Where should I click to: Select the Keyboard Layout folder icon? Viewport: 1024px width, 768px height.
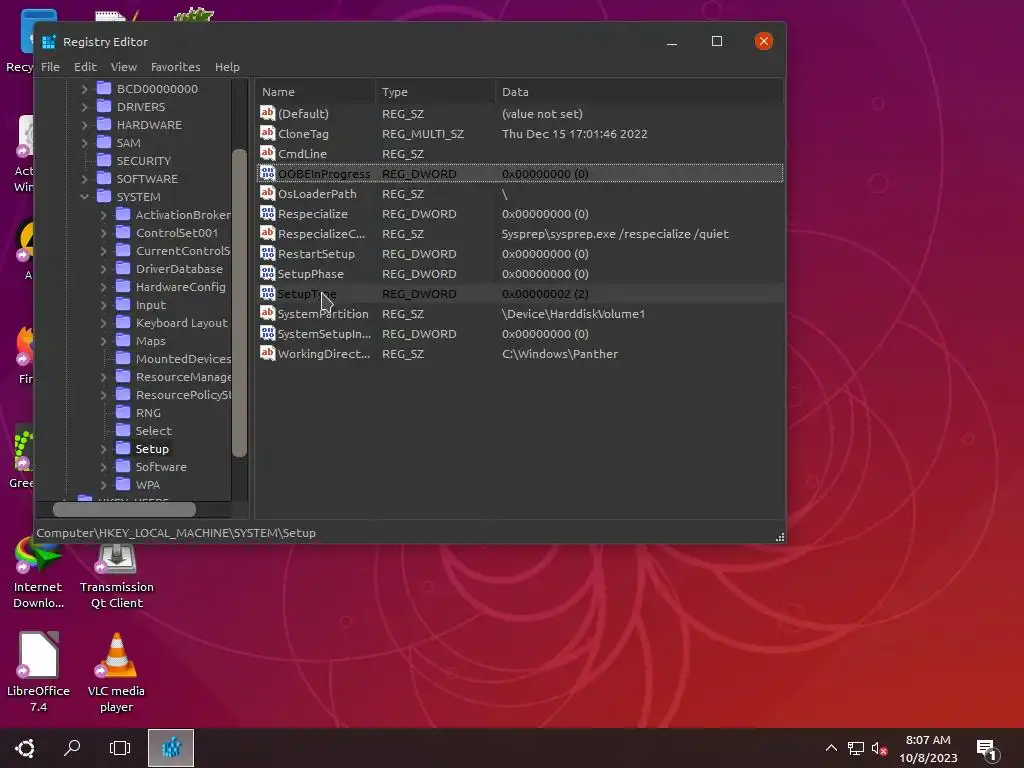(x=123, y=322)
